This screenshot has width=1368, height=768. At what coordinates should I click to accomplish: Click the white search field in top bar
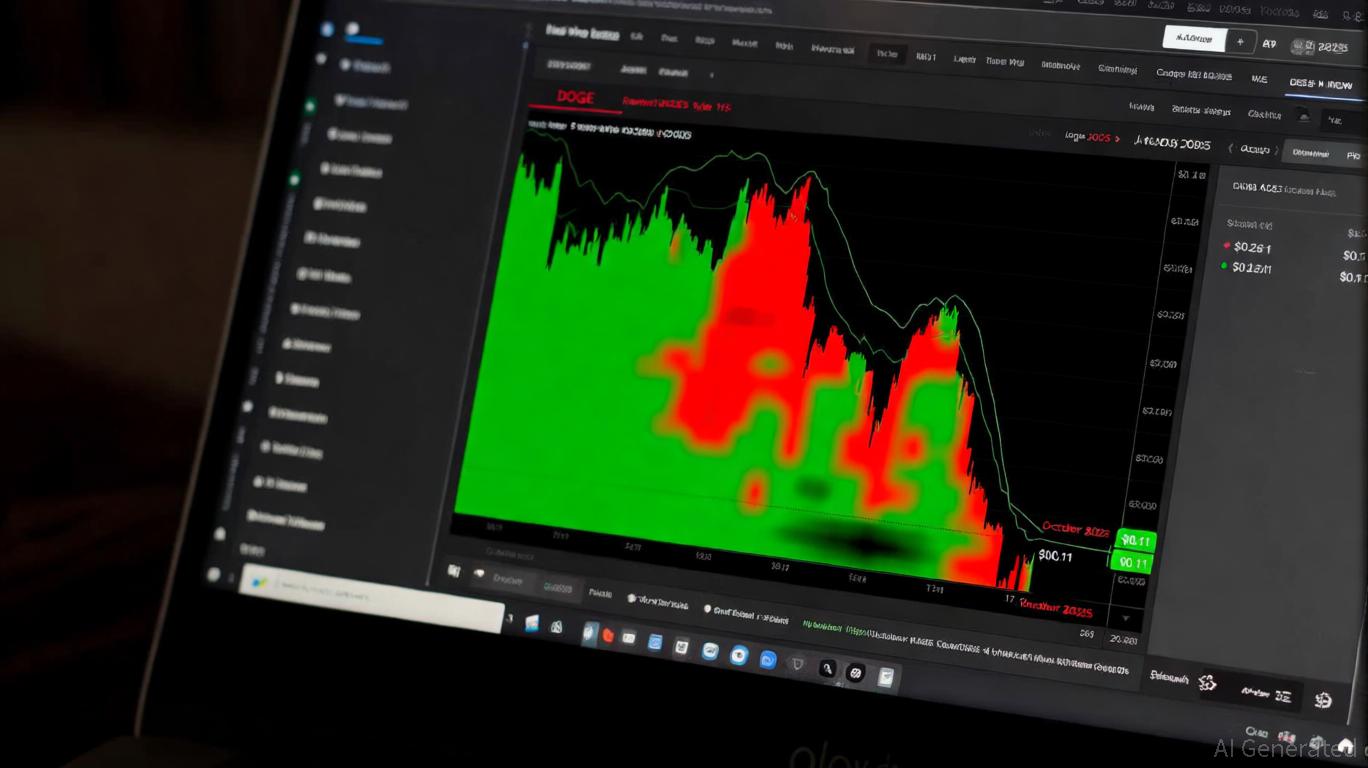coord(1194,39)
